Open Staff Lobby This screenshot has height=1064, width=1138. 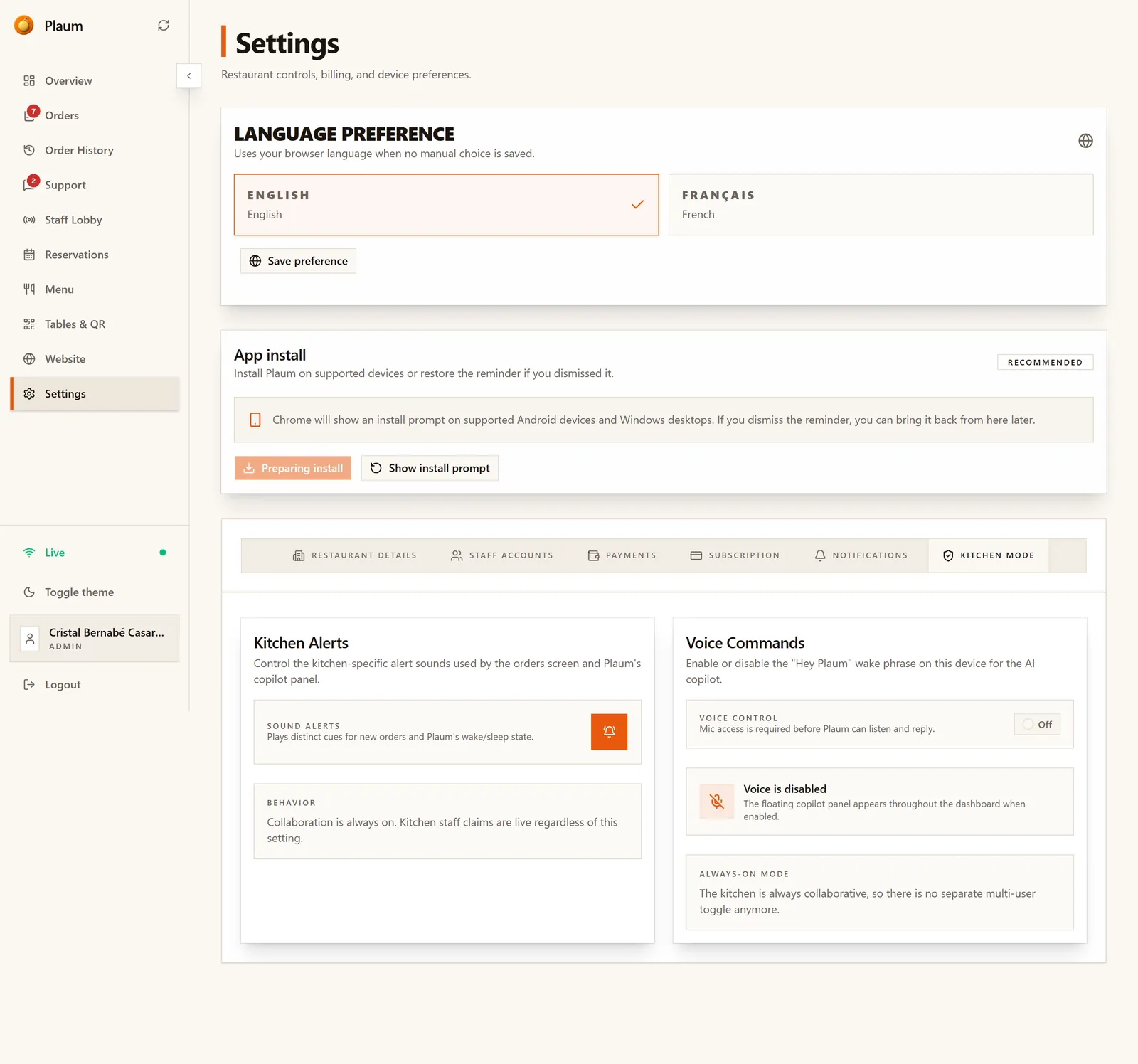pos(94,220)
